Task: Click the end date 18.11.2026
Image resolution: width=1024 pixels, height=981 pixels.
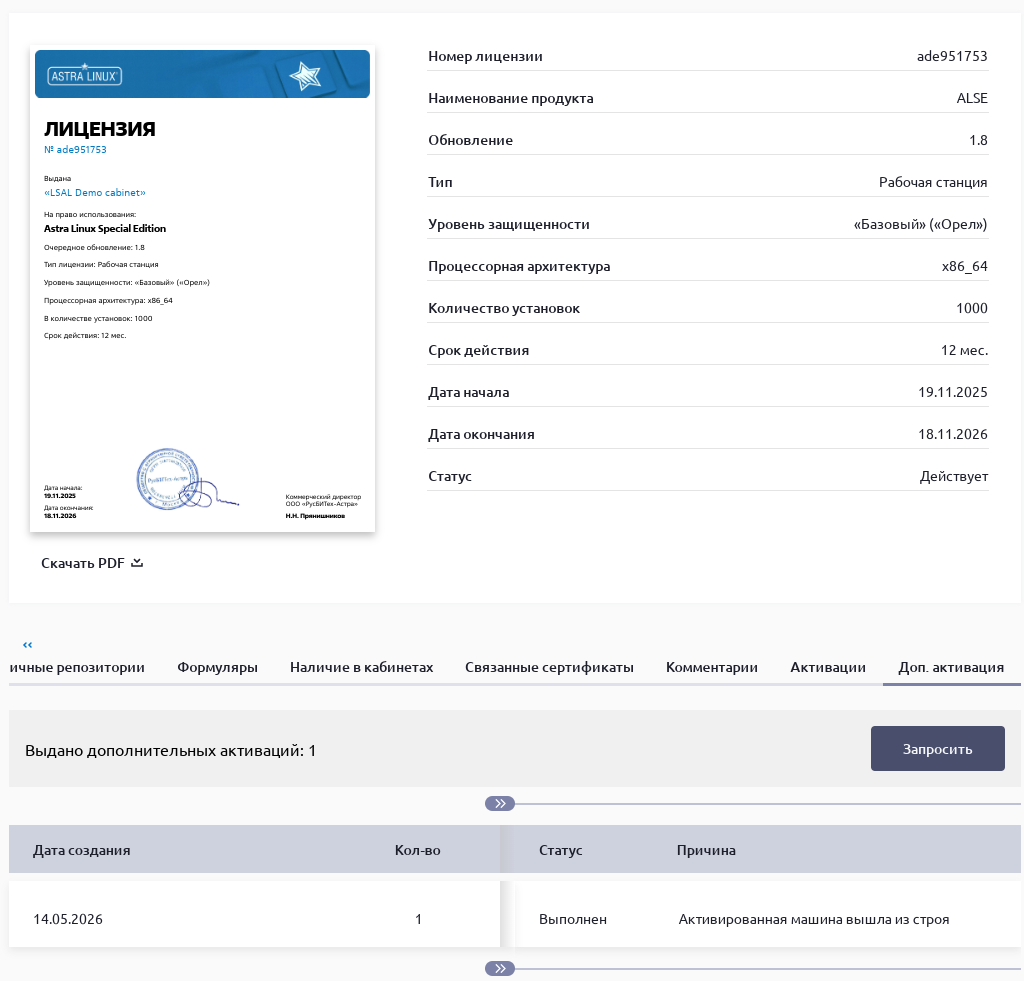Action: (x=953, y=434)
